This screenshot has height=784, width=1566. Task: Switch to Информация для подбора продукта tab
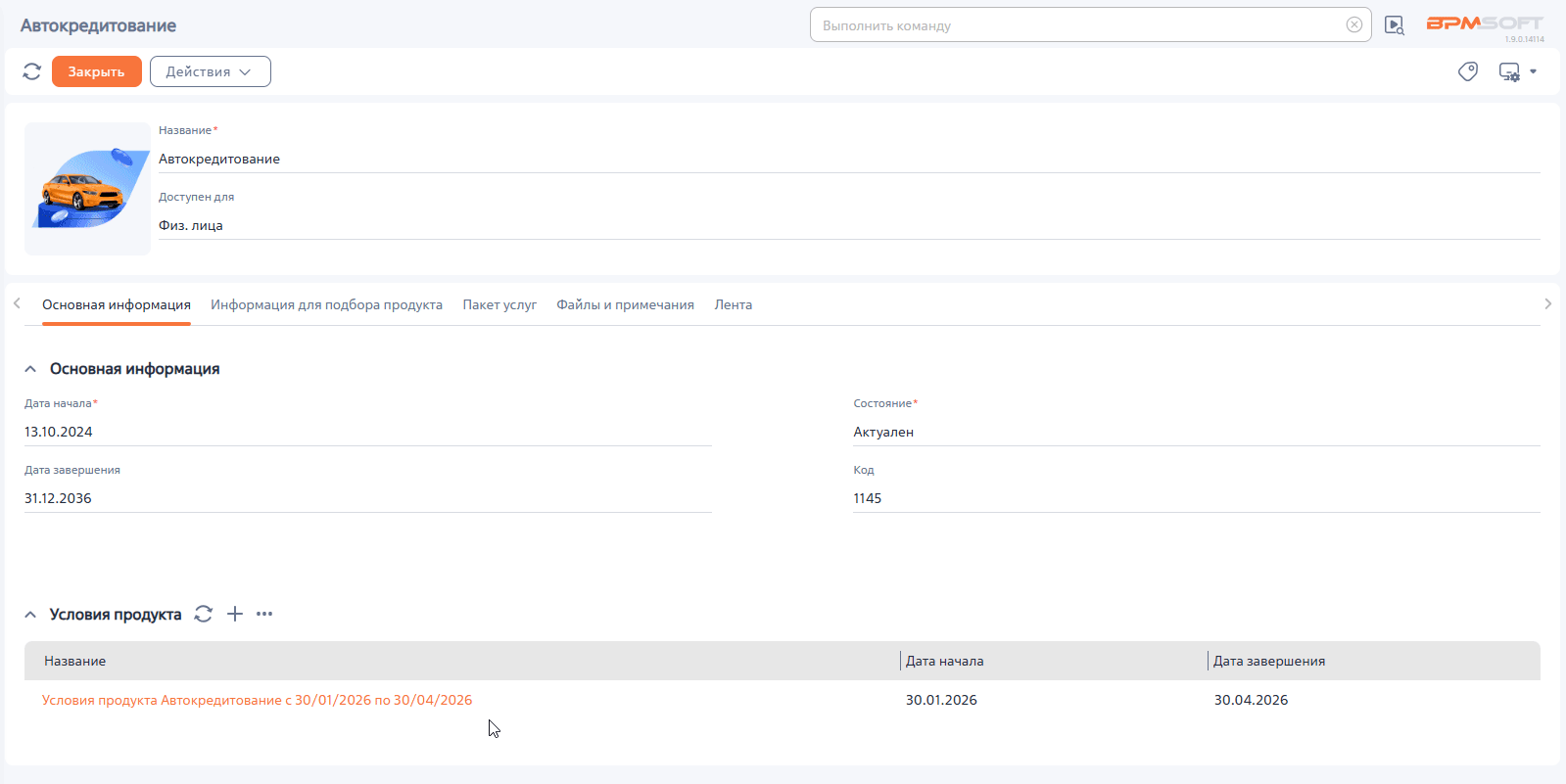pyautogui.click(x=326, y=304)
